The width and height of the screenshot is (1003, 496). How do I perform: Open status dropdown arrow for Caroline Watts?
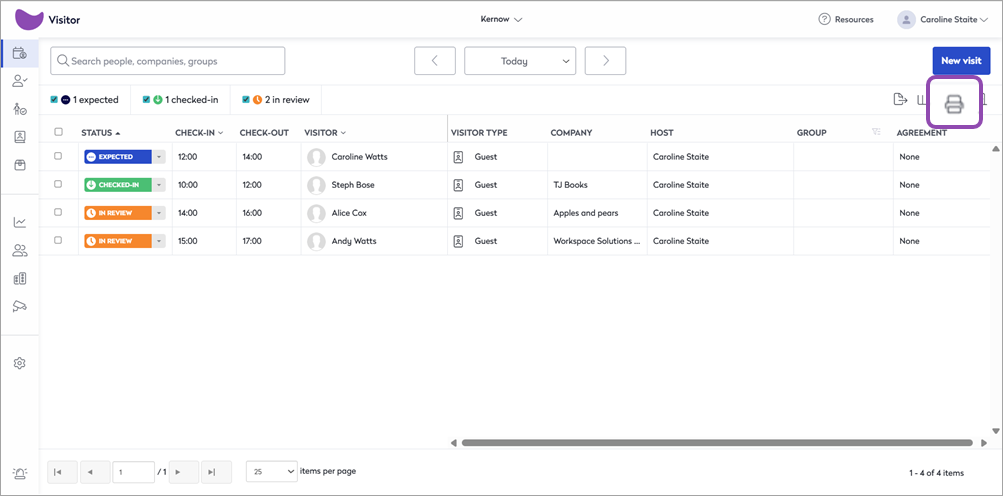[x=159, y=157]
